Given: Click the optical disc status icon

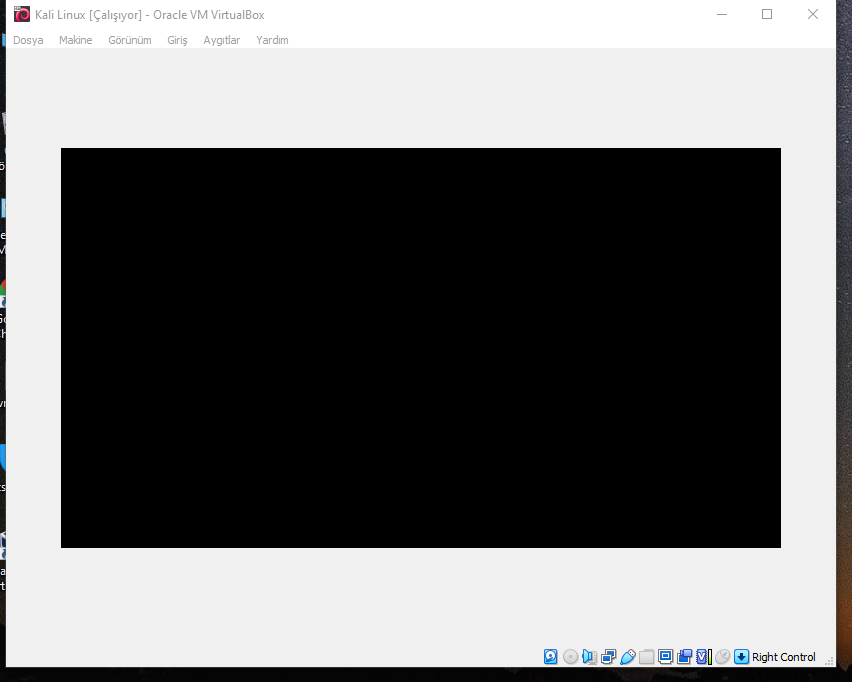Looking at the screenshot, I should pos(570,656).
